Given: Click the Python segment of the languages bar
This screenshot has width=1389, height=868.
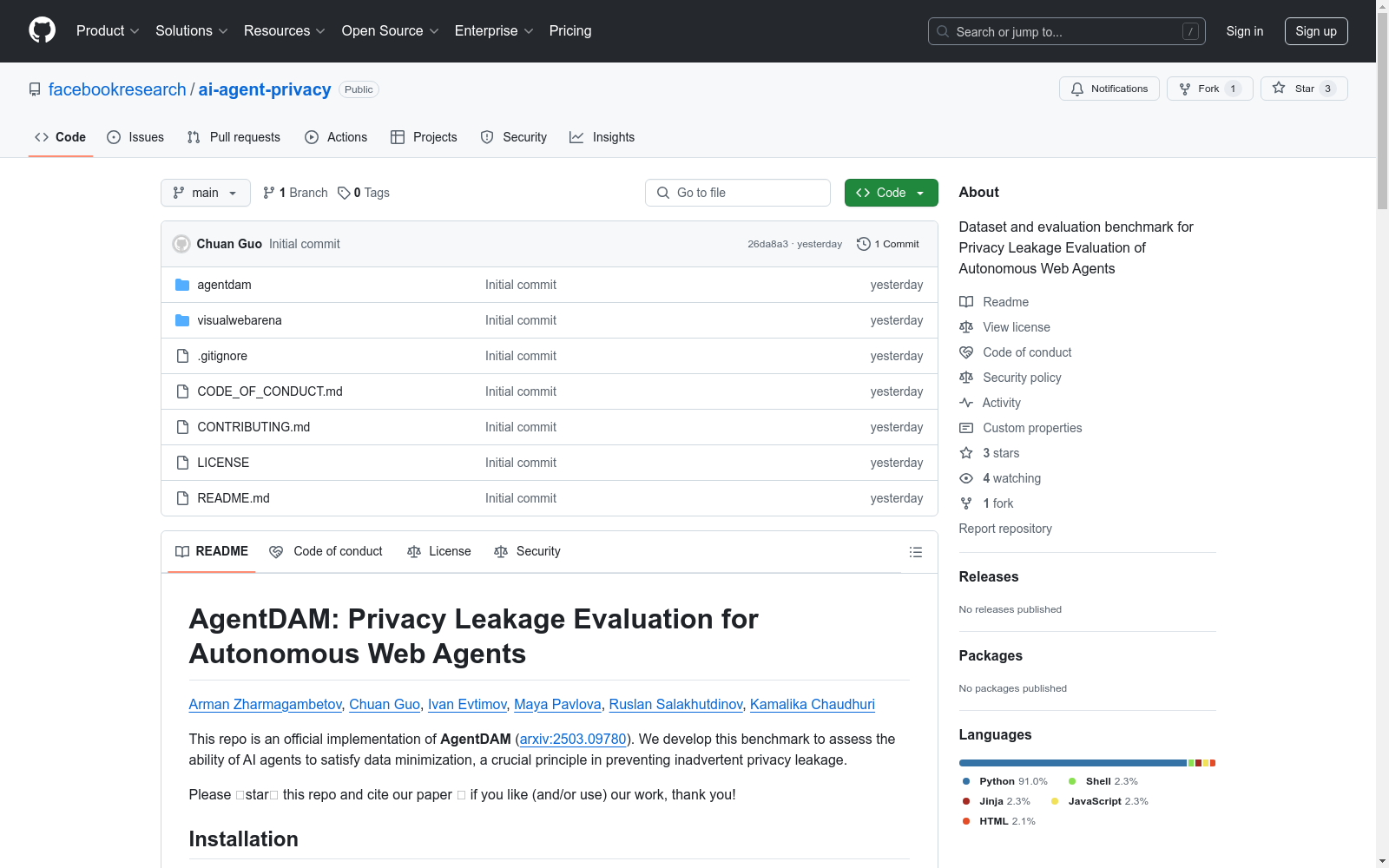Looking at the screenshot, I should point(1073,763).
